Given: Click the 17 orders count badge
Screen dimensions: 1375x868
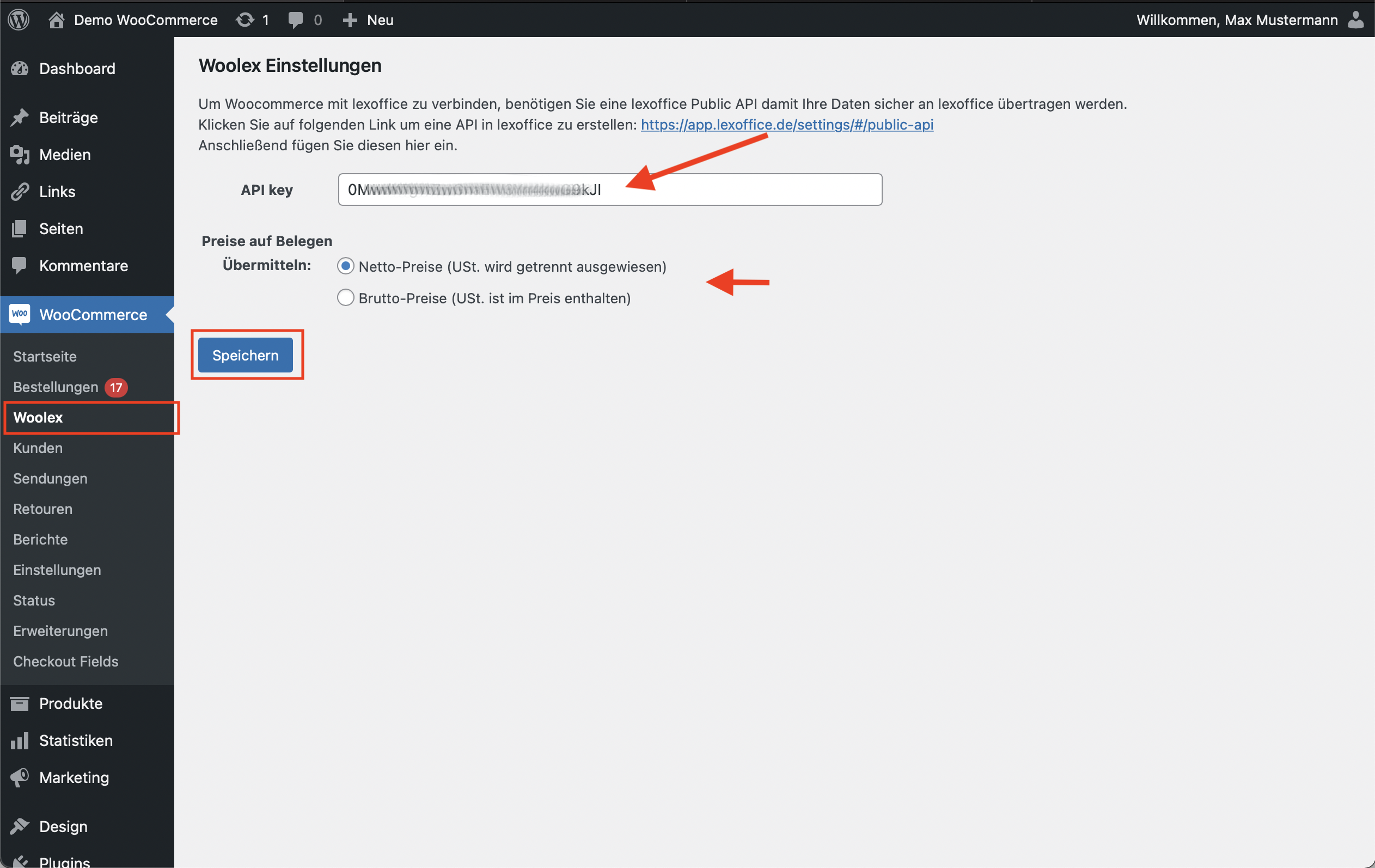Looking at the screenshot, I should click(116, 388).
